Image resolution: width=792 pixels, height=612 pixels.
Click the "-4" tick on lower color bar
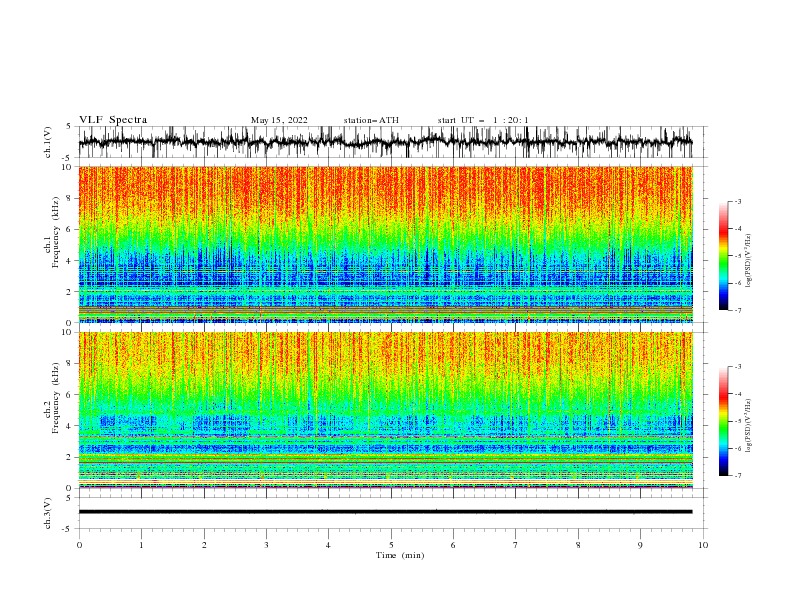click(737, 394)
